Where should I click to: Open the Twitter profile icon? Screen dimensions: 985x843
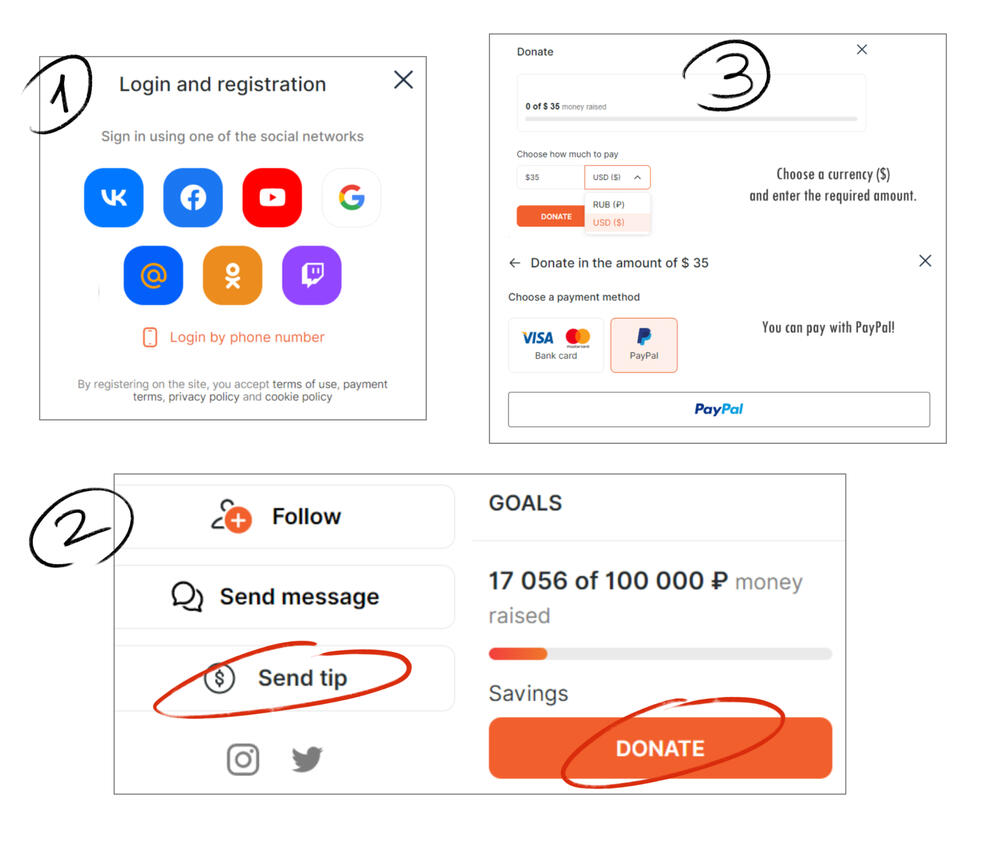coord(307,759)
